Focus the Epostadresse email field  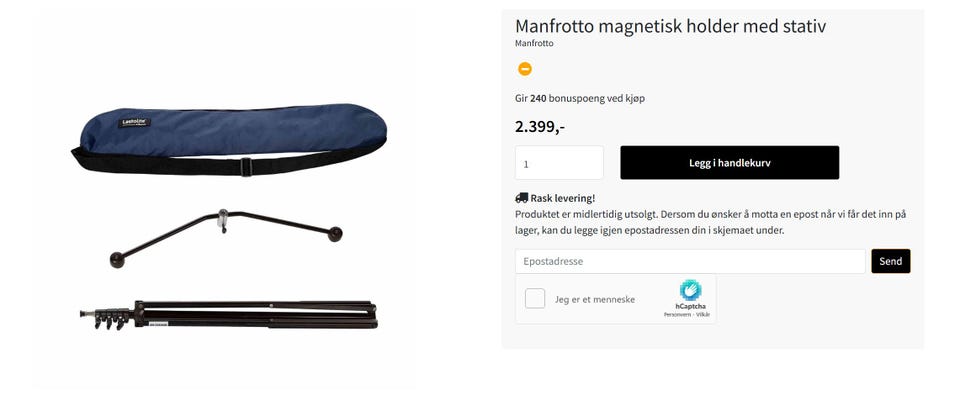pyautogui.click(x=690, y=261)
